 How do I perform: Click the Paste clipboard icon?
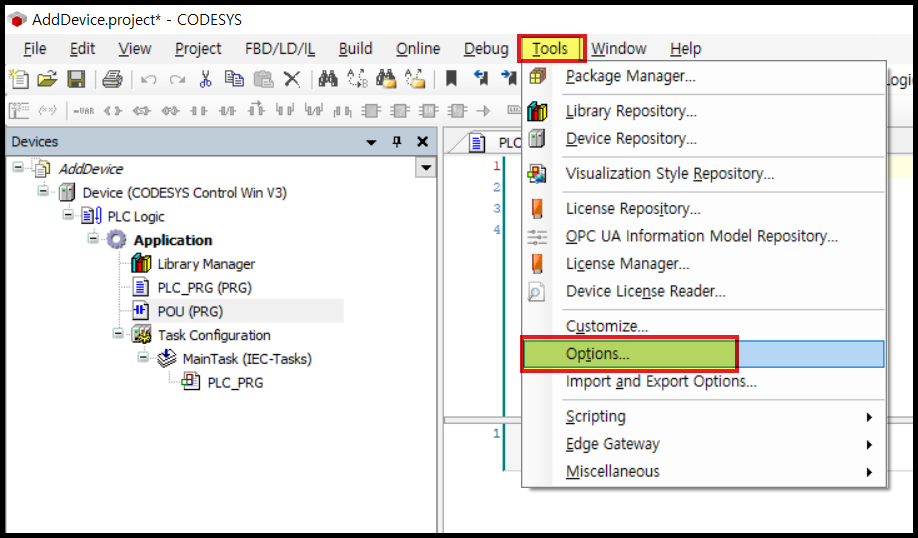click(x=263, y=78)
